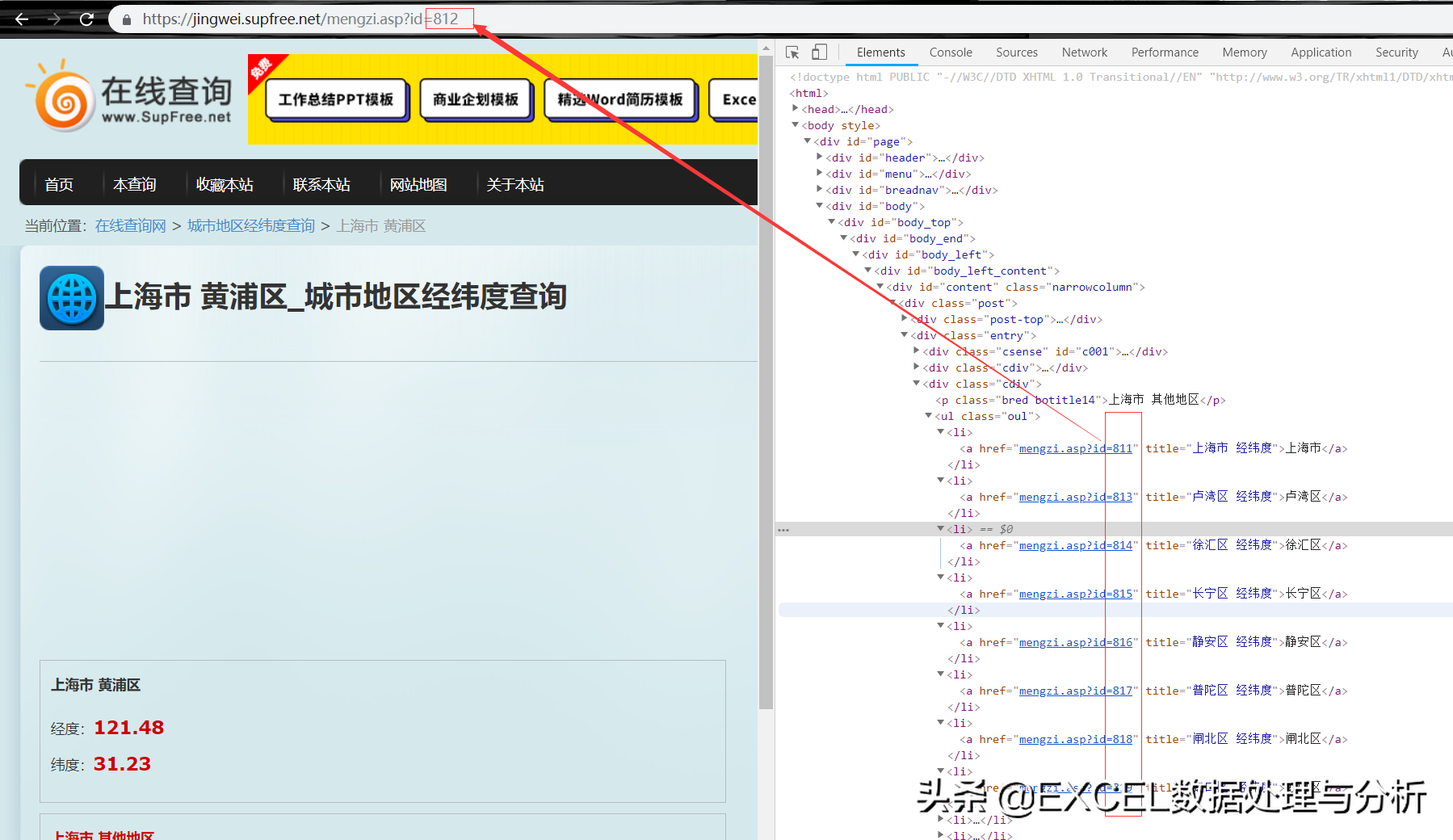The image size is (1453, 840).
Task: Expand the div class="csense" node
Action: pyautogui.click(x=917, y=351)
